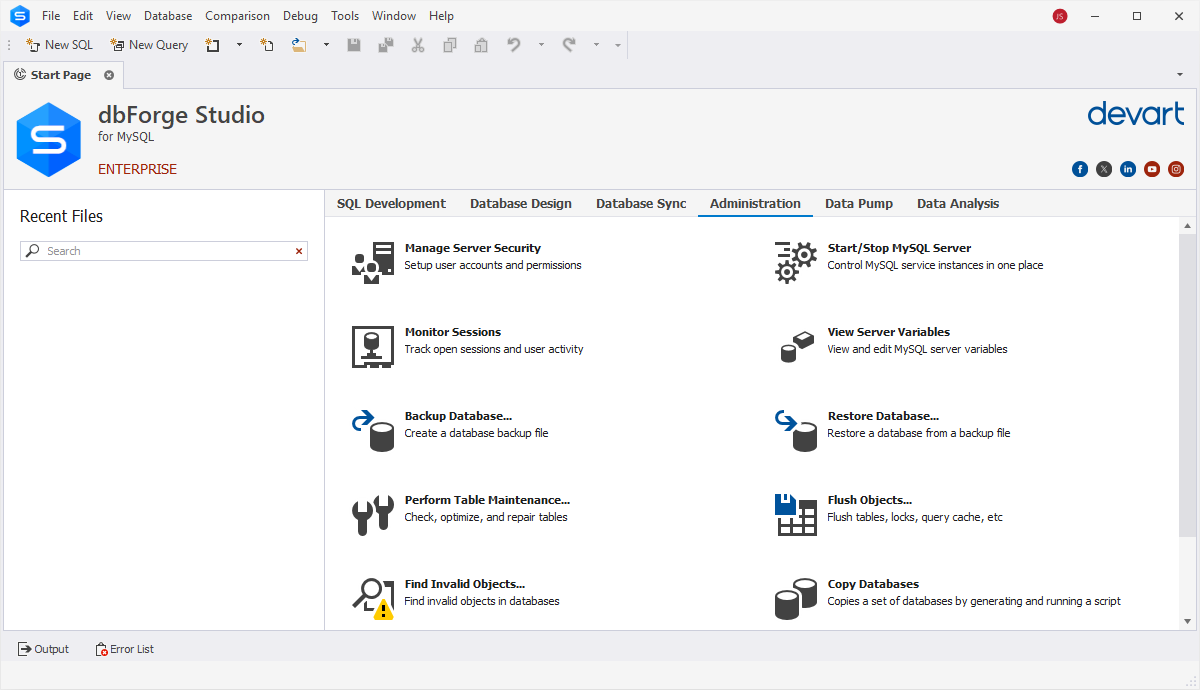Open the View menu
The image size is (1200, 690).
pos(118,16)
